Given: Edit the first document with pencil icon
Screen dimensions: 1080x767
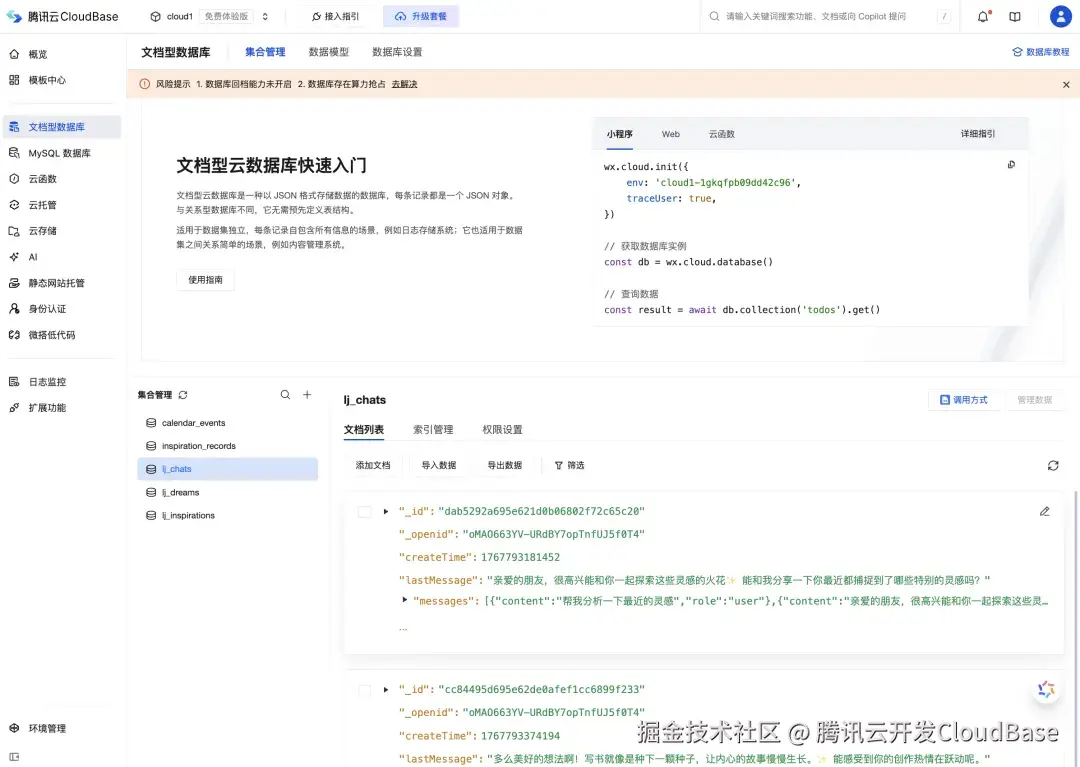Looking at the screenshot, I should click(x=1044, y=511).
